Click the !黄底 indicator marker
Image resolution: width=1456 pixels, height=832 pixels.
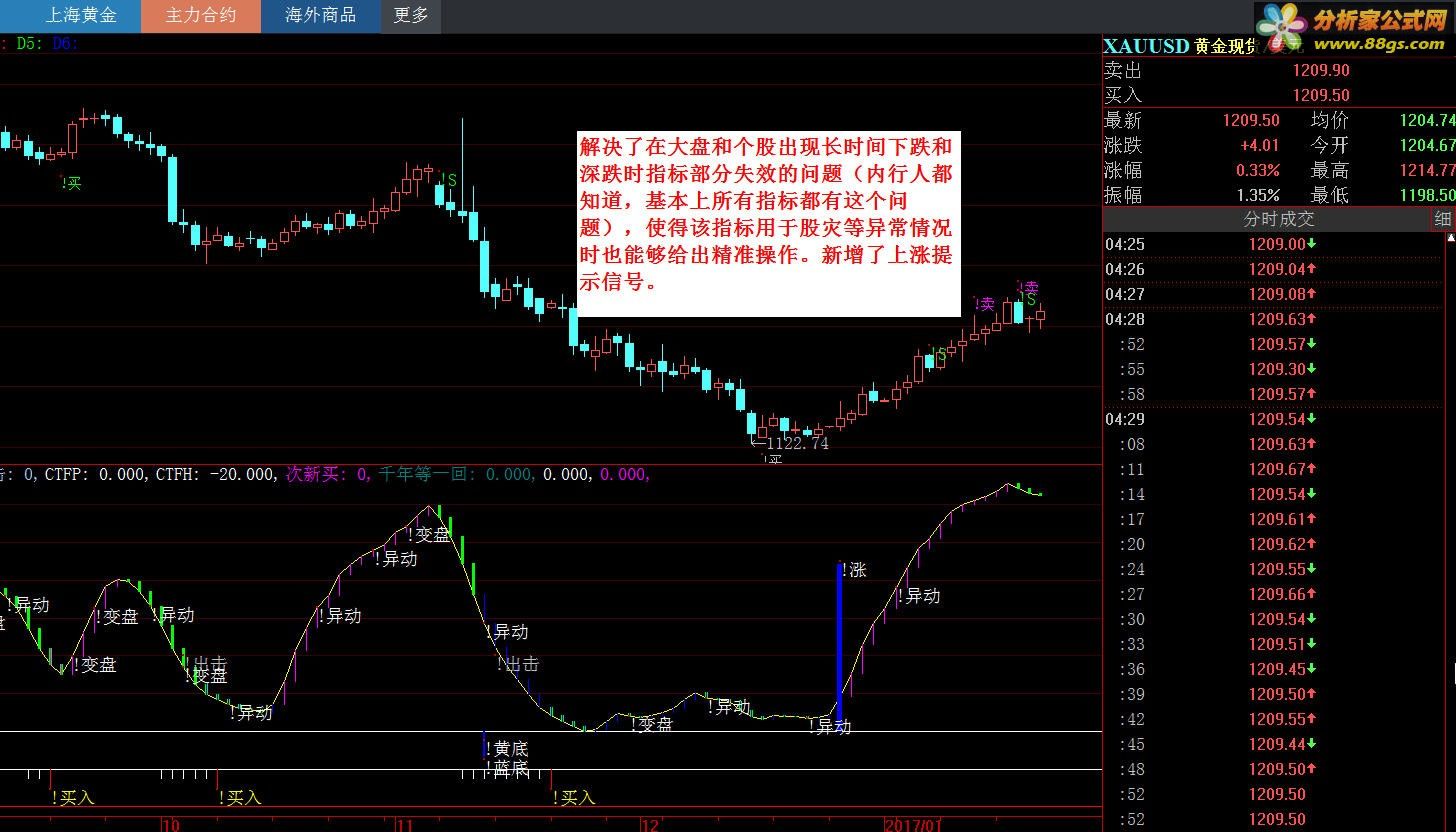[508, 748]
